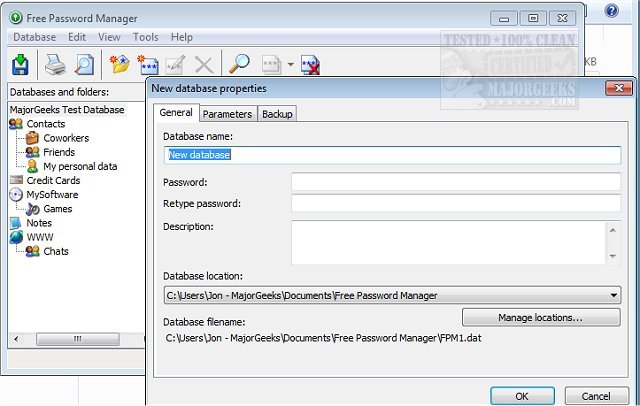The image size is (640, 406).
Task: Select the Contacts tree label
Action: click(x=46, y=124)
